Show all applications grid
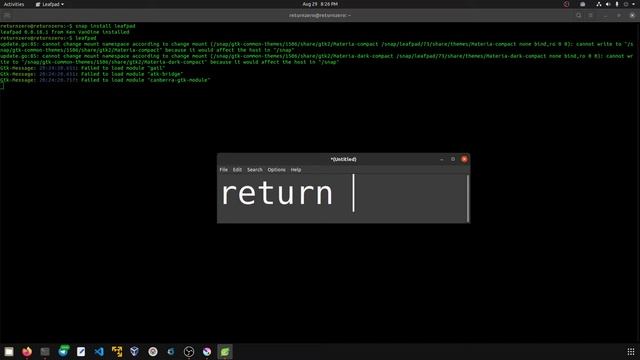Viewport: 640px width, 360px height. coord(631,351)
